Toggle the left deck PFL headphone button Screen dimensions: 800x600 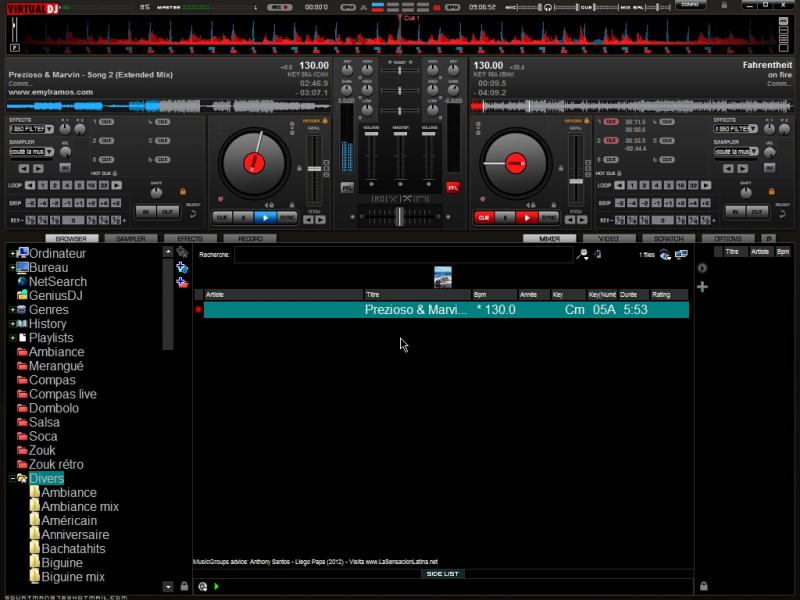coord(347,187)
